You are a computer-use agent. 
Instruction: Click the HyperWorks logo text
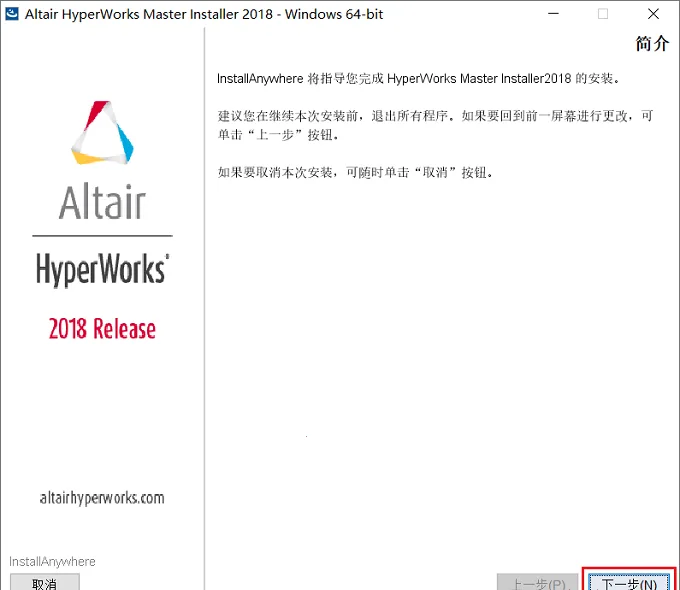pyautogui.click(x=102, y=269)
